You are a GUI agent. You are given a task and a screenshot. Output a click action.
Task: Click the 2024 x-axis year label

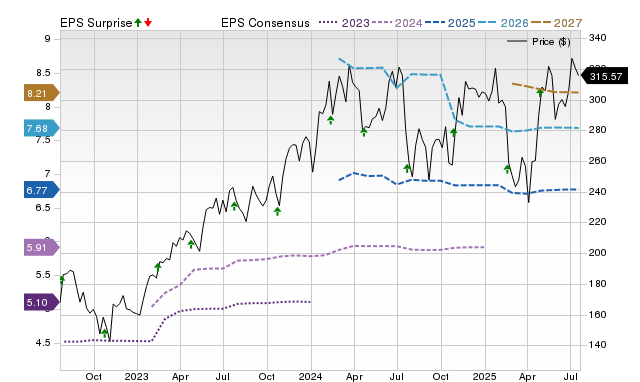(x=311, y=376)
